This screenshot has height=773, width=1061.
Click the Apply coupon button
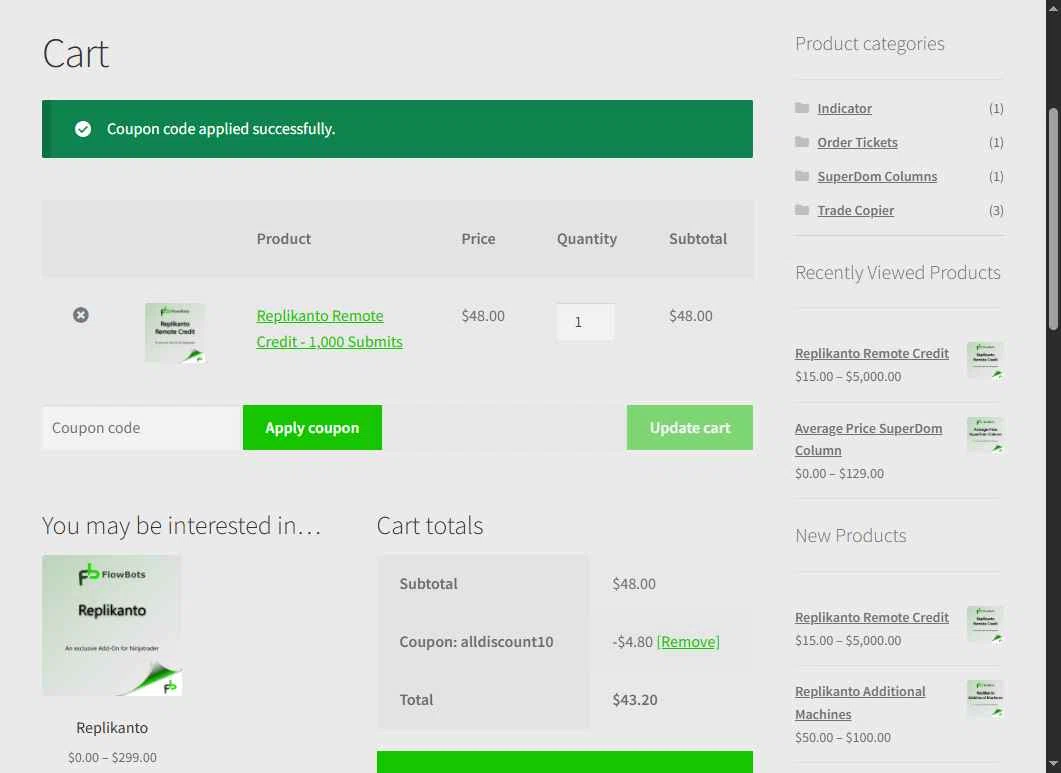point(312,428)
